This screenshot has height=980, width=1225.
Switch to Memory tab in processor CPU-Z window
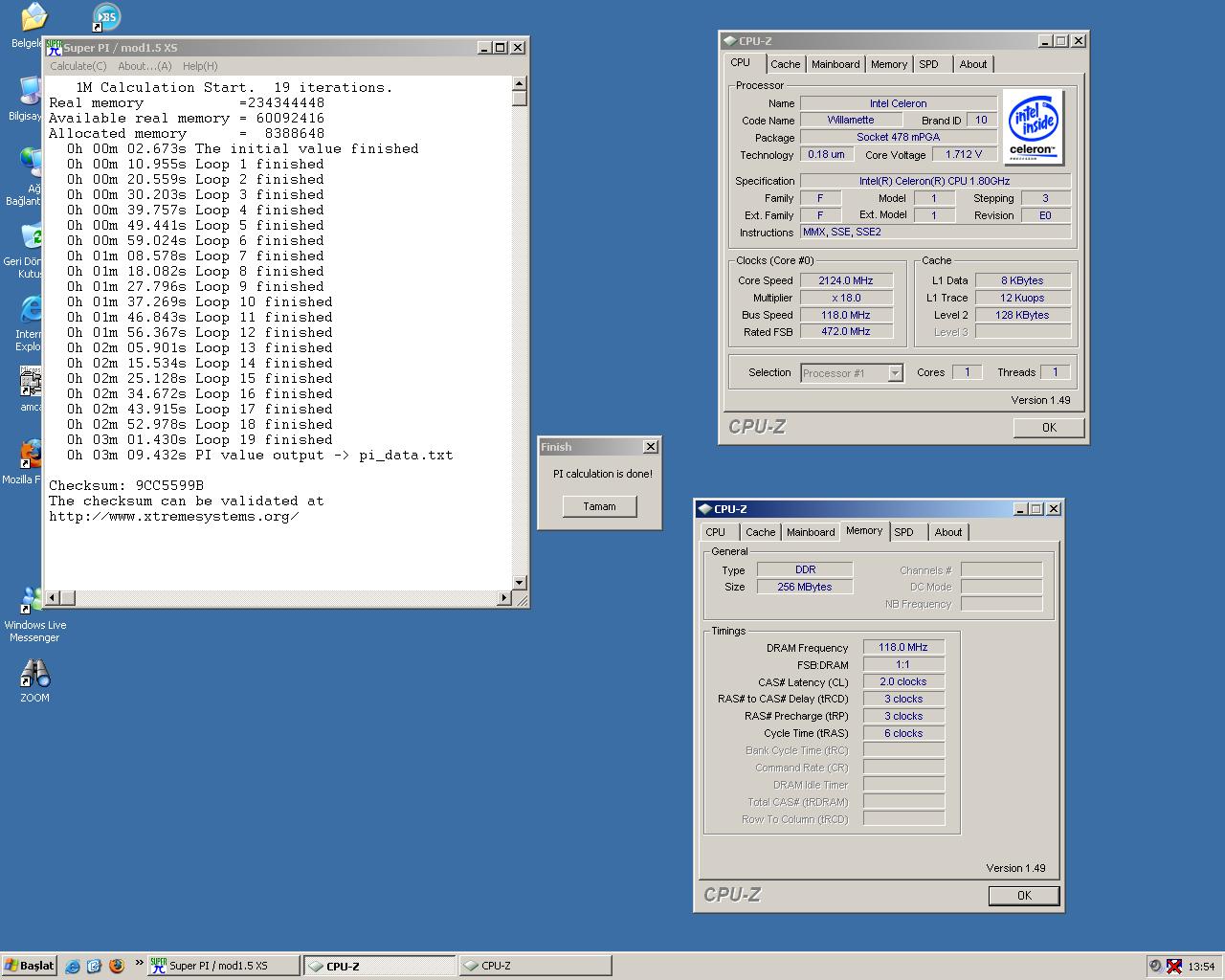(889, 64)
